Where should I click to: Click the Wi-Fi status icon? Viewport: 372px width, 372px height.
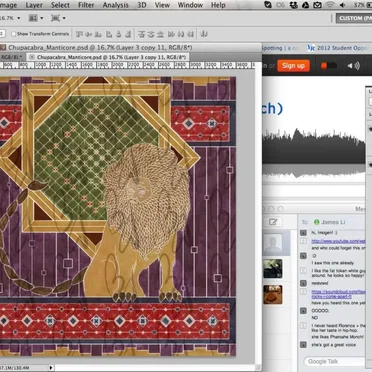(x=330, y=5)
